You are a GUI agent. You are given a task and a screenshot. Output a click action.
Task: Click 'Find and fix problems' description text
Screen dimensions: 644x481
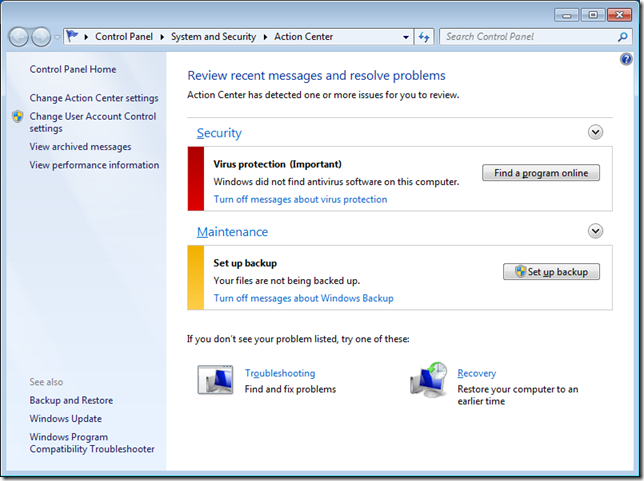[x=290, y=389]
